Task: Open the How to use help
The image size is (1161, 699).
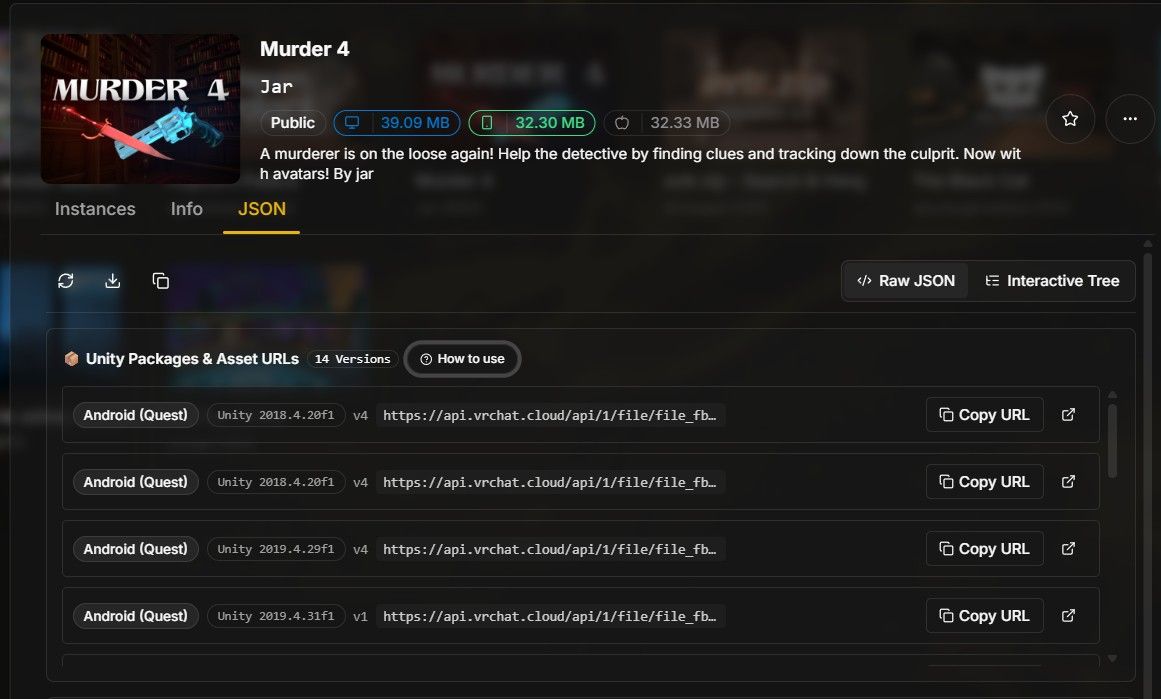Action: point(462,359)
